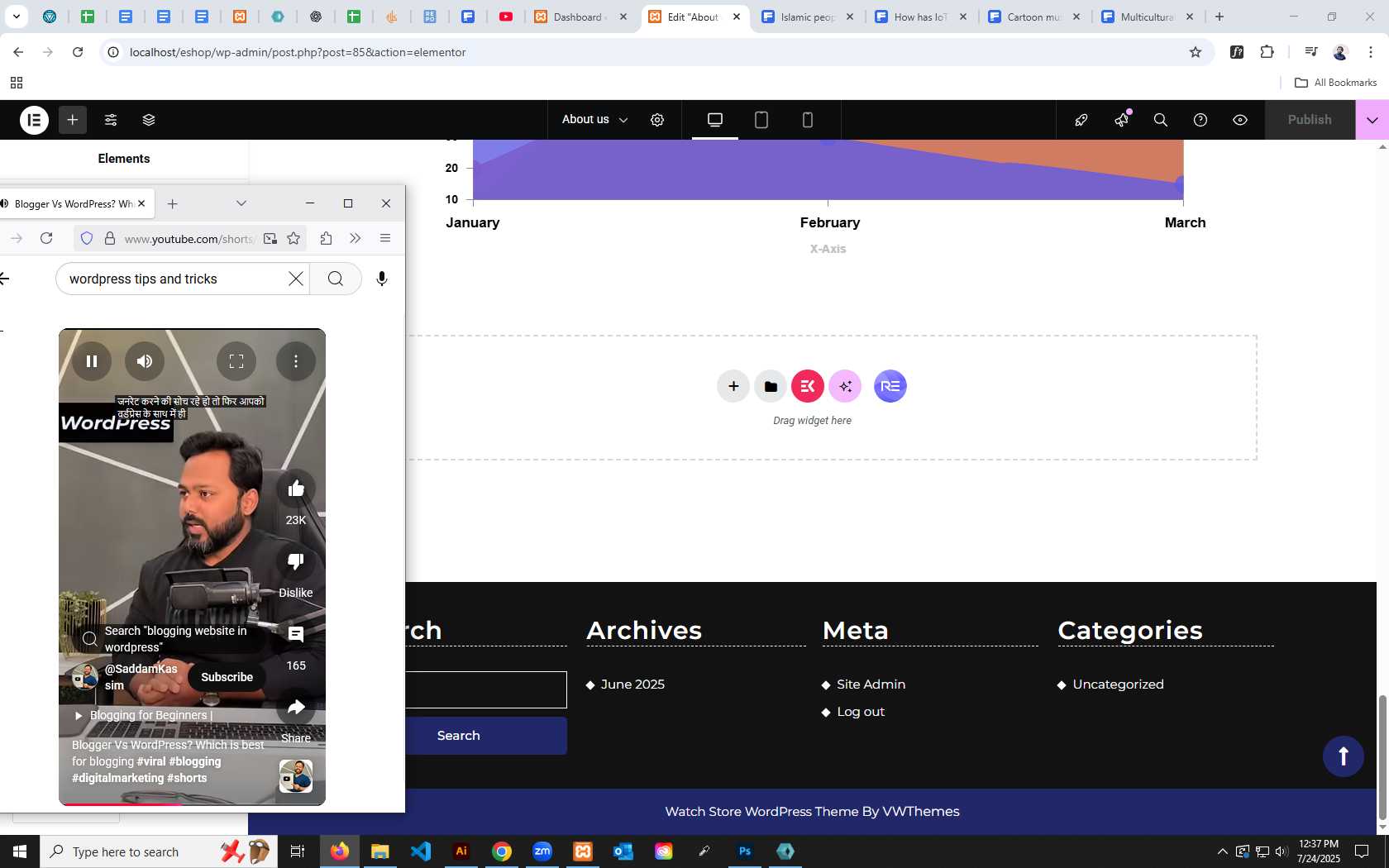Dislike the YouTube short video
Image resolution: width=1389 pixels, height=868 pixels.
[x=296, y=562]
